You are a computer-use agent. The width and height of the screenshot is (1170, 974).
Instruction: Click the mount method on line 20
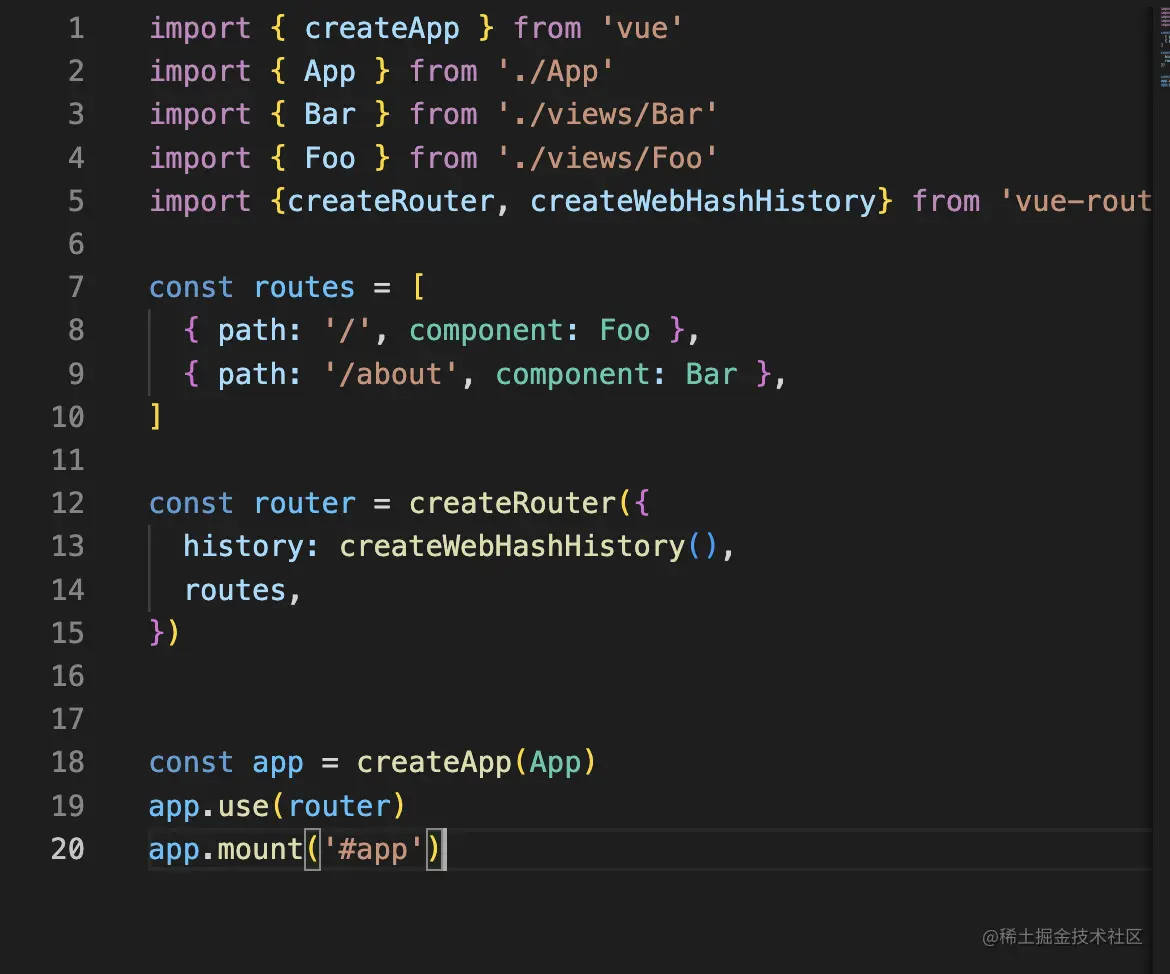pos(260,849)
